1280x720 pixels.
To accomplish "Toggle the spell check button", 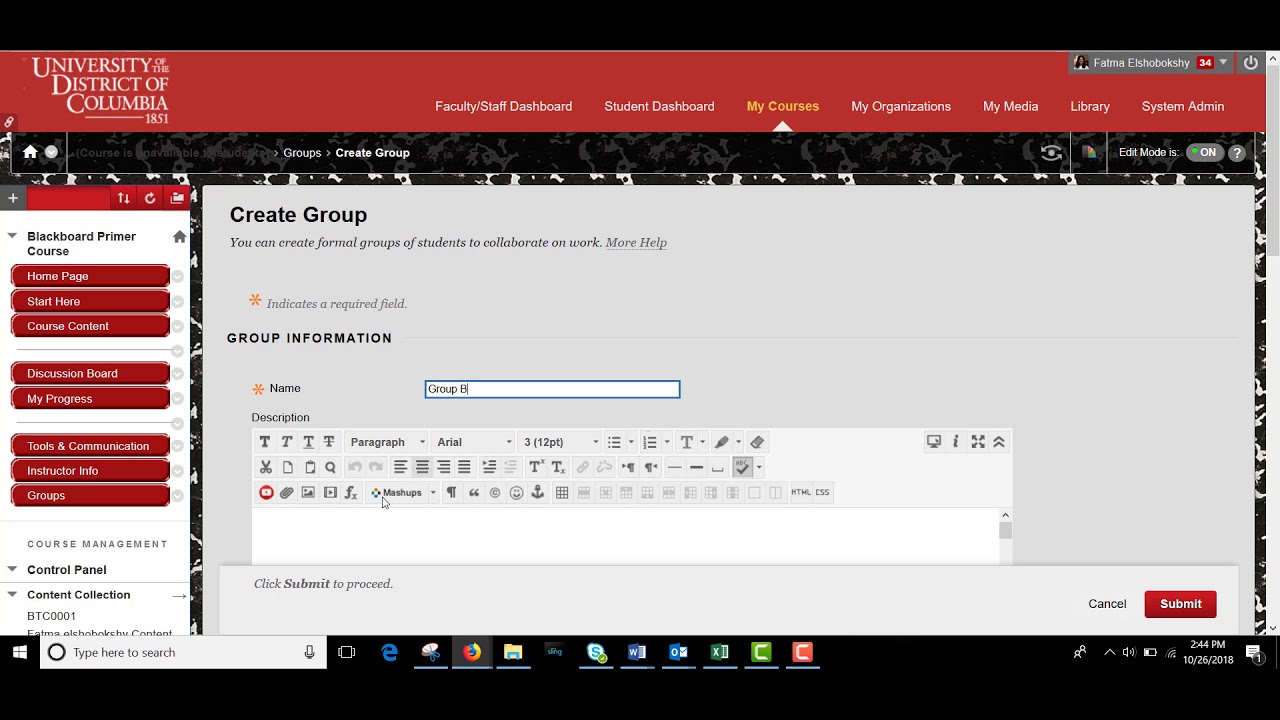I will (742, 467).
